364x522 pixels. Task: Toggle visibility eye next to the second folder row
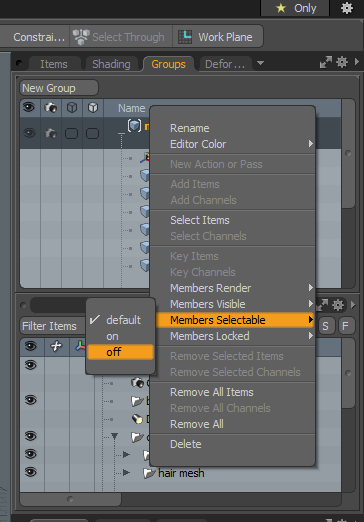click(x=31, y=400)
